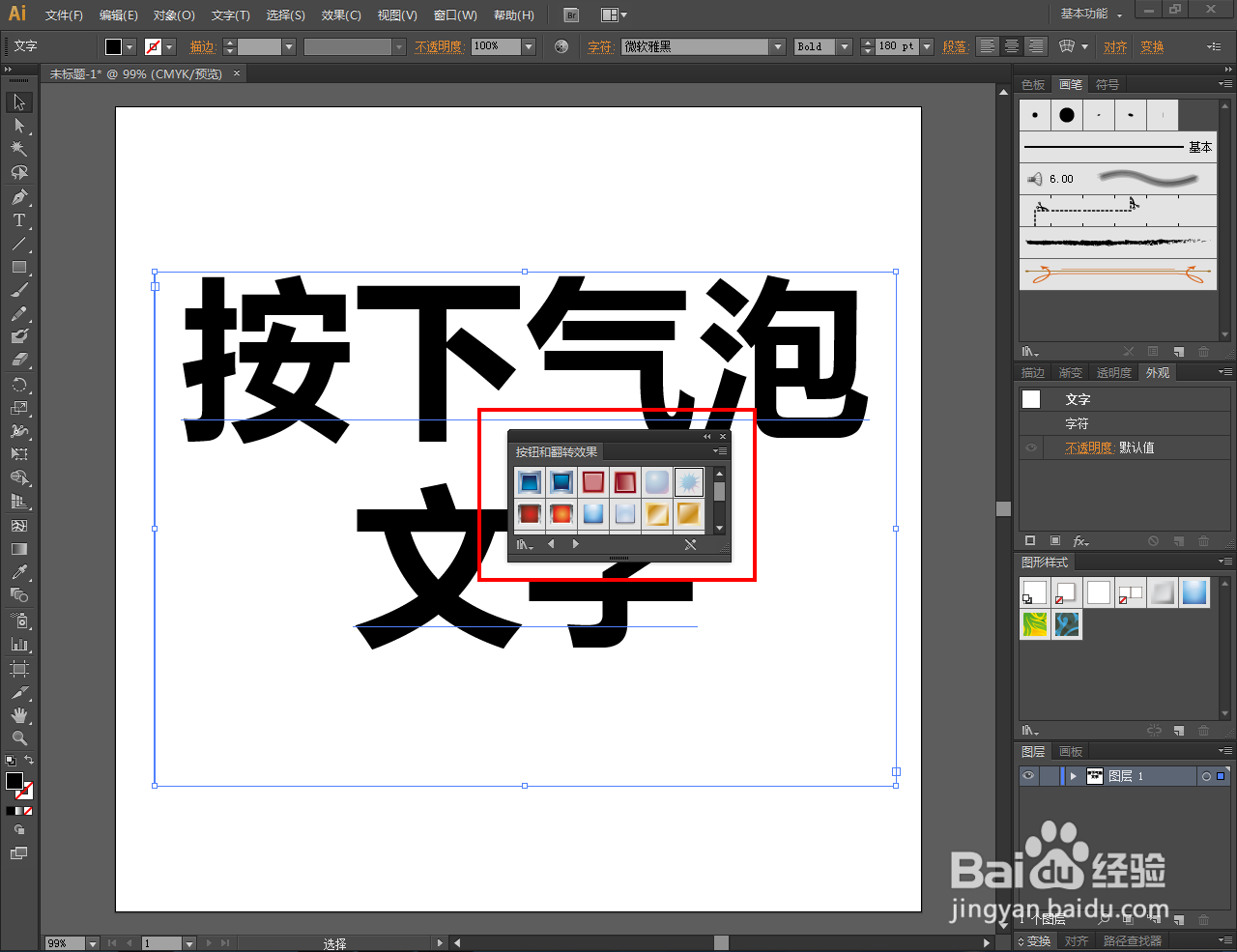Image resolution: width=1237 pixels, height=952 pixels.
Task: Click 字符 row in appearance panel
Action: pyautogui.click(x=1125, y=423)
